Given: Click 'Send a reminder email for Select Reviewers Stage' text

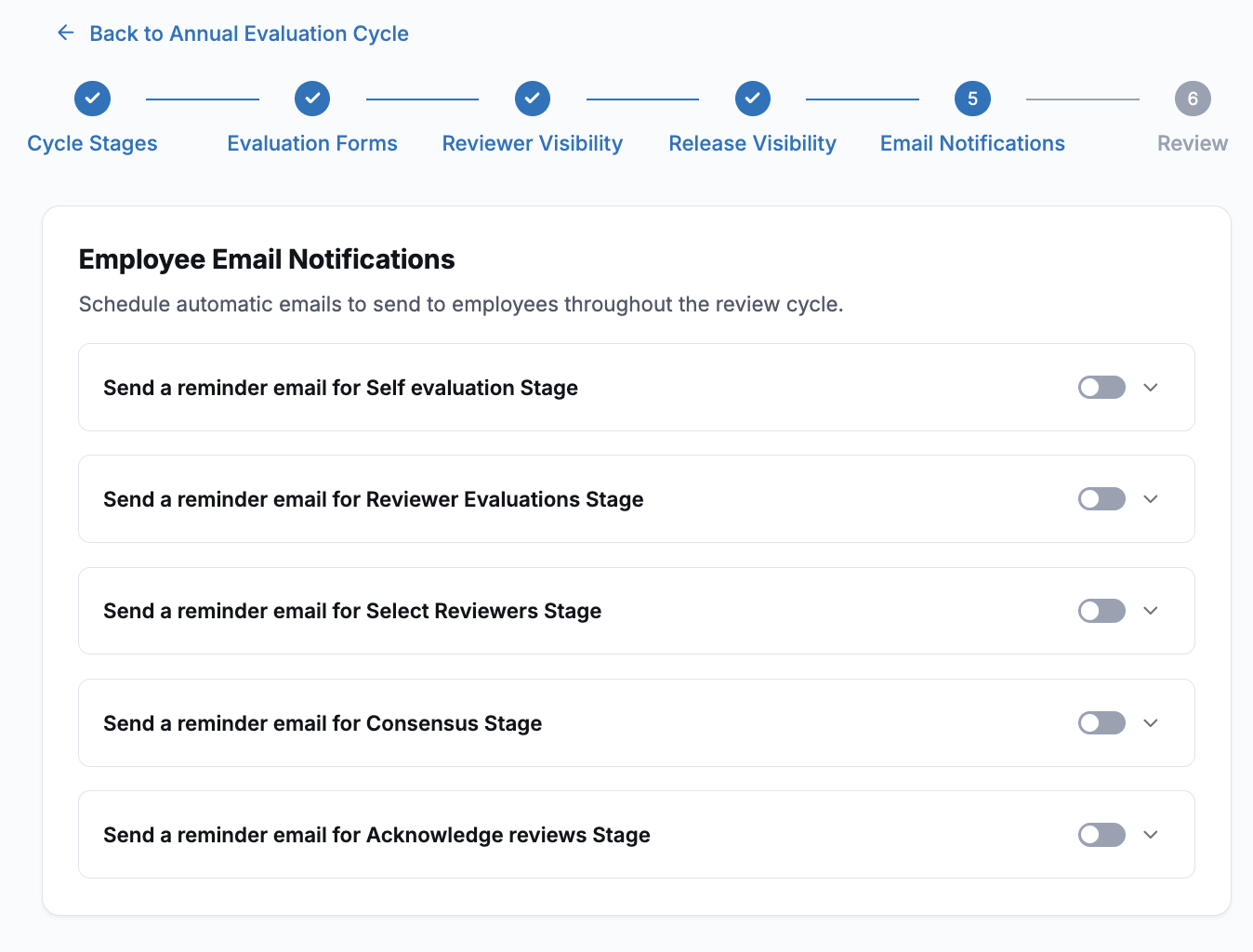Looking at the screenshot, I should tap(352, 611).
